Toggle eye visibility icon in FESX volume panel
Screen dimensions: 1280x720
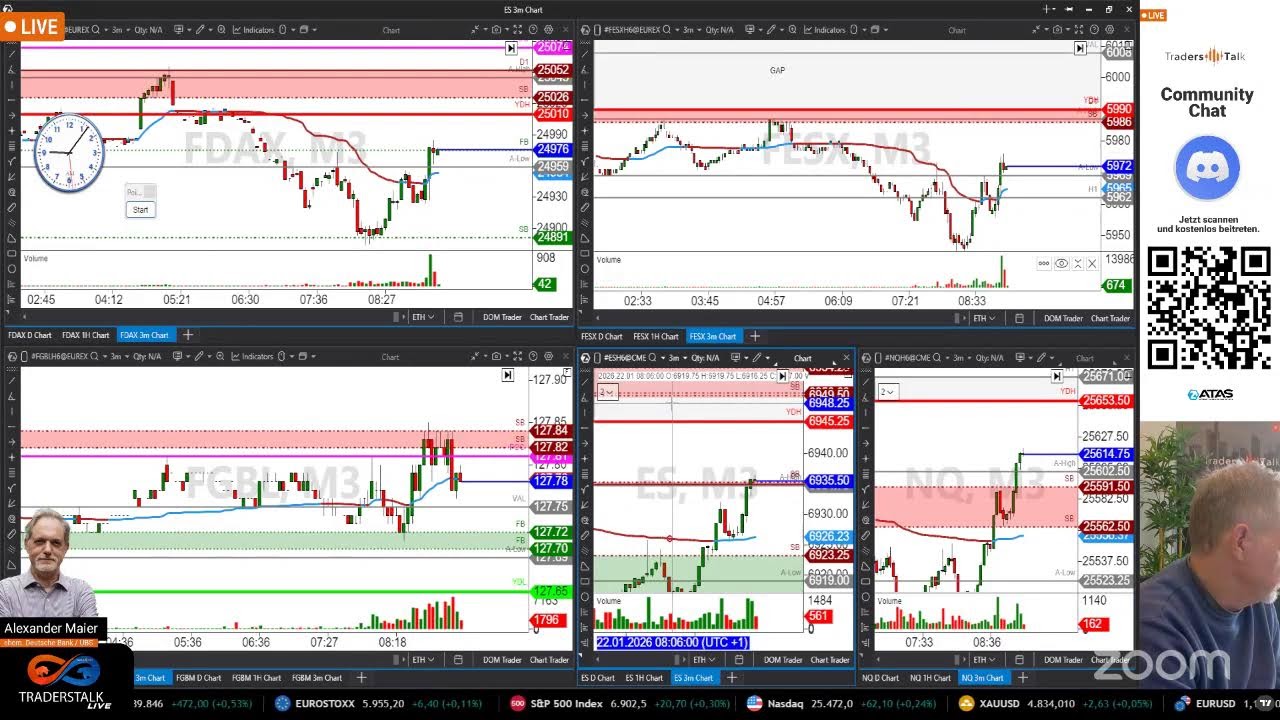(x=1061, y=264)
